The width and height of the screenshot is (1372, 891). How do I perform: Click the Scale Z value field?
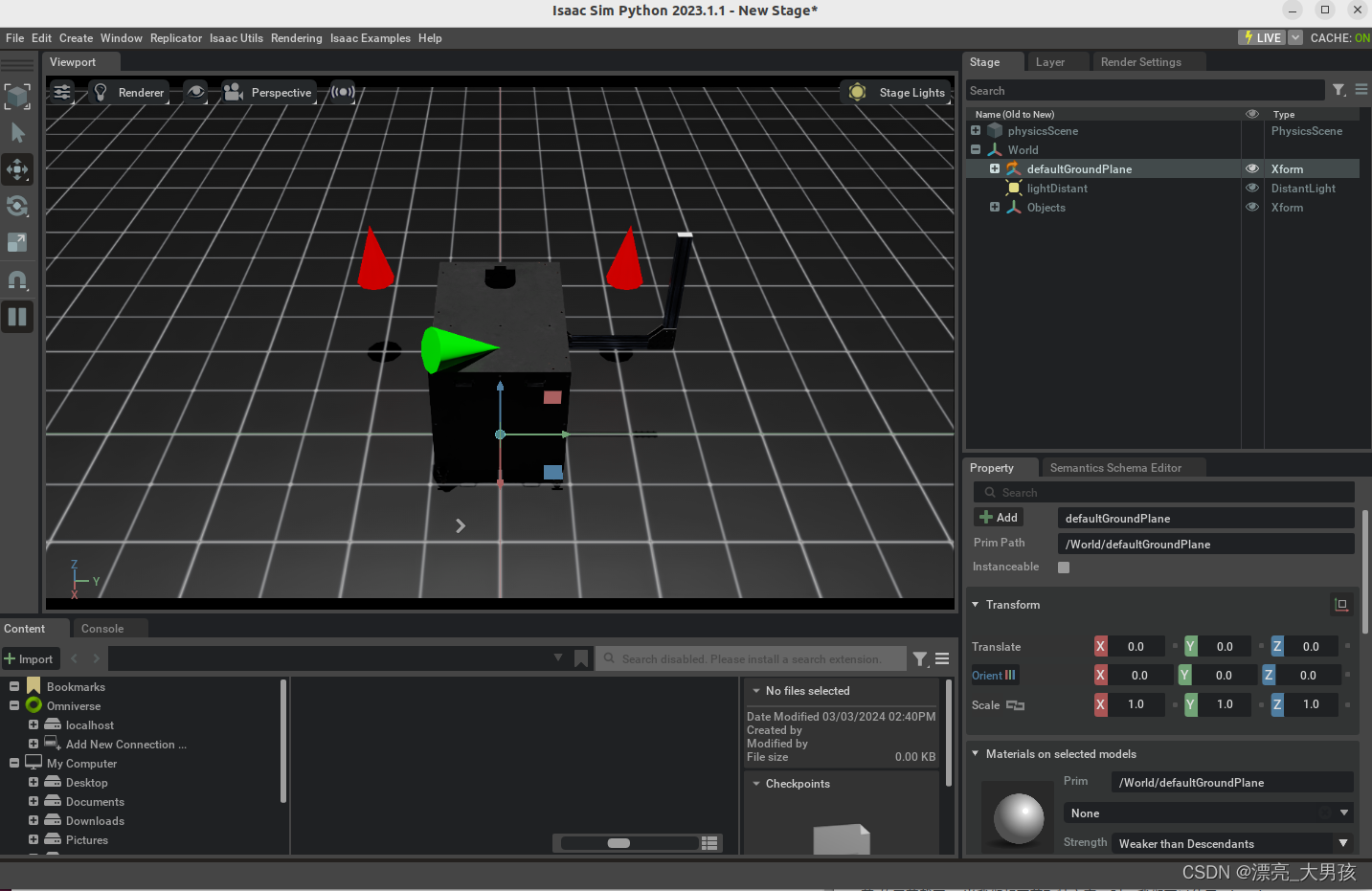point(1311,704)
